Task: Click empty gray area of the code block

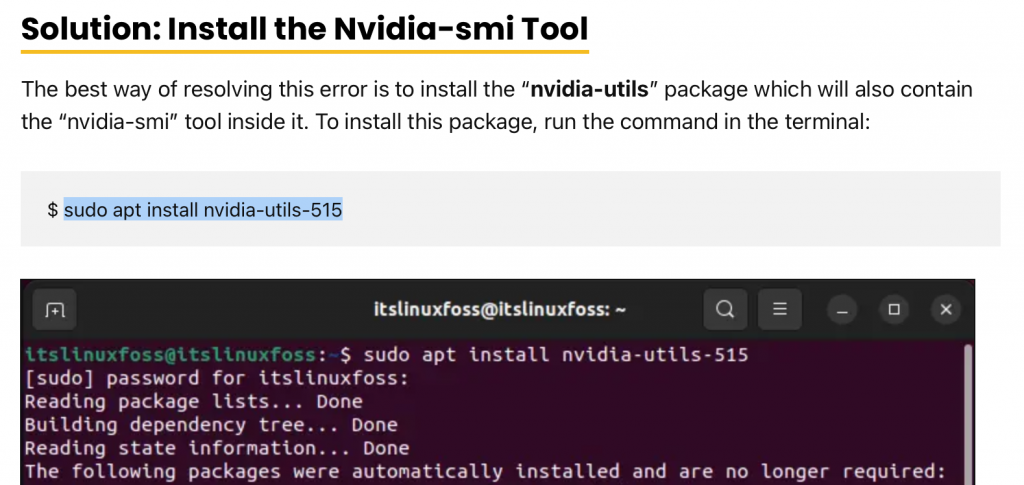Action: (700, 210)
